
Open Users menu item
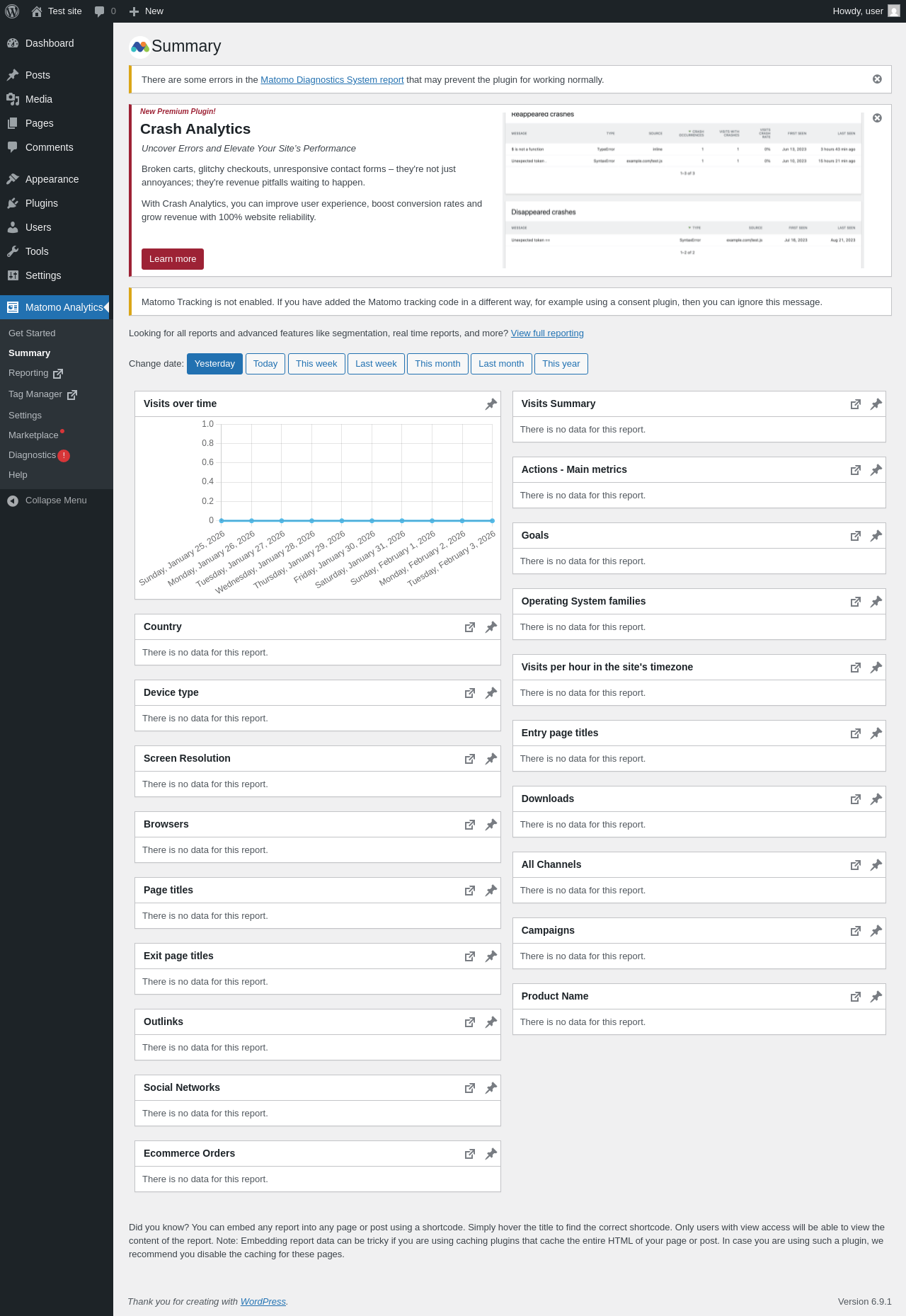tap(57, 227)
